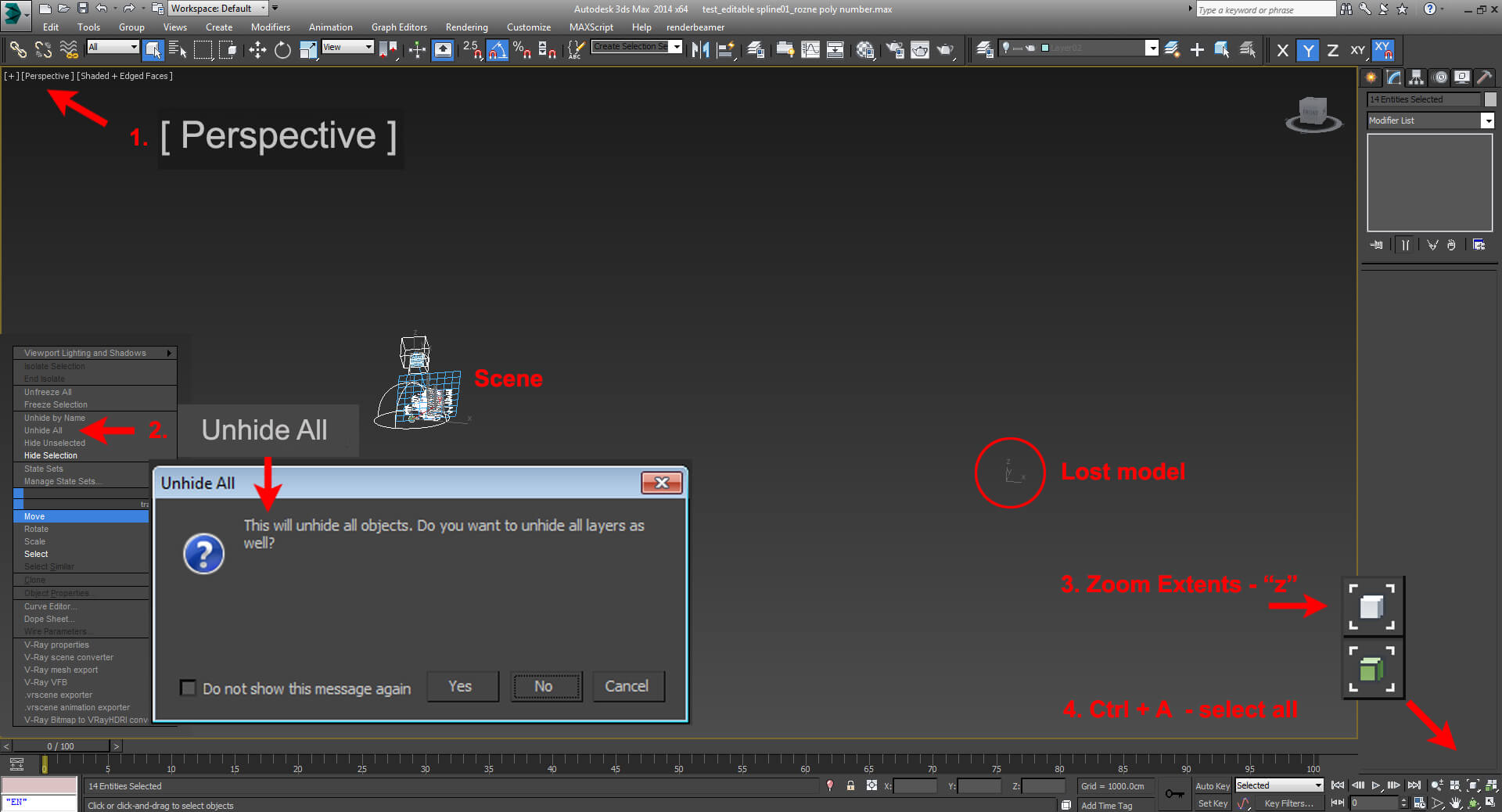The width and height of the screenshot is (1502, 812).
Task: Click the time slider 0 / 100 handle
Action: coord(60,746)
